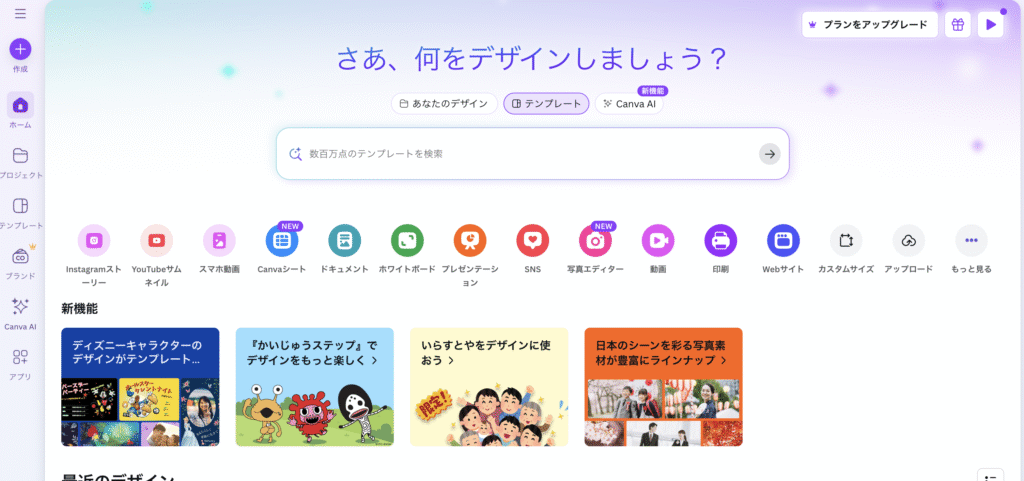Click プランをアップグレード button
Image resolution: width=1024 pixels, height=481 pixels.
(870, 25)
